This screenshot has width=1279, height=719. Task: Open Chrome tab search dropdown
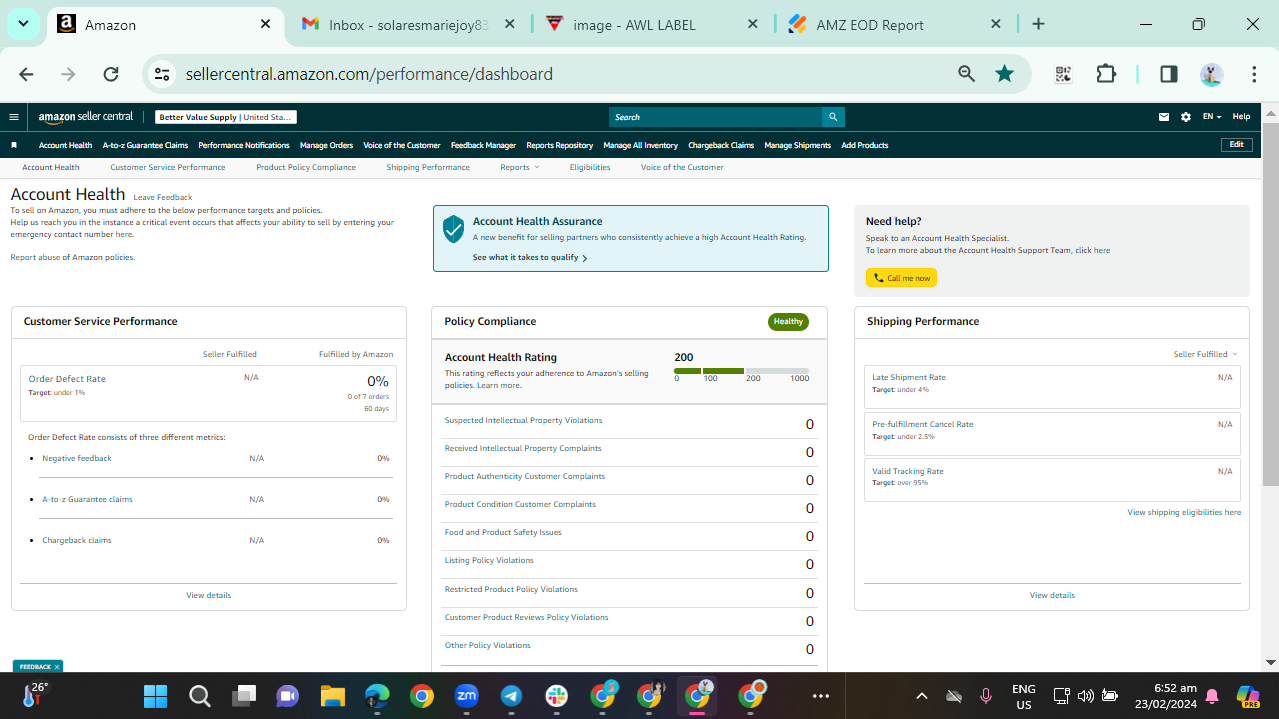coord(23,24)
